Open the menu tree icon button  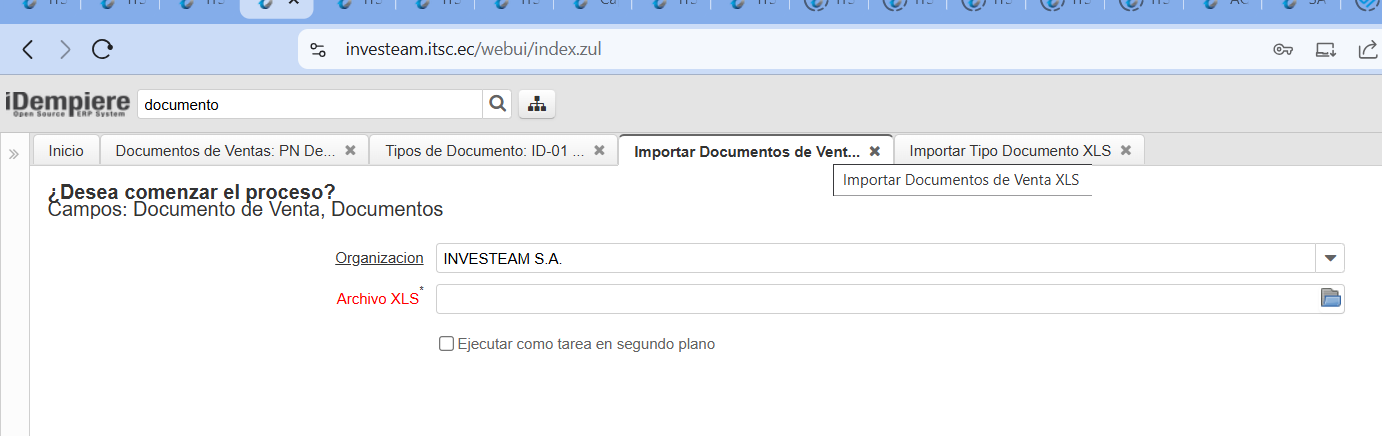point(537,104)
